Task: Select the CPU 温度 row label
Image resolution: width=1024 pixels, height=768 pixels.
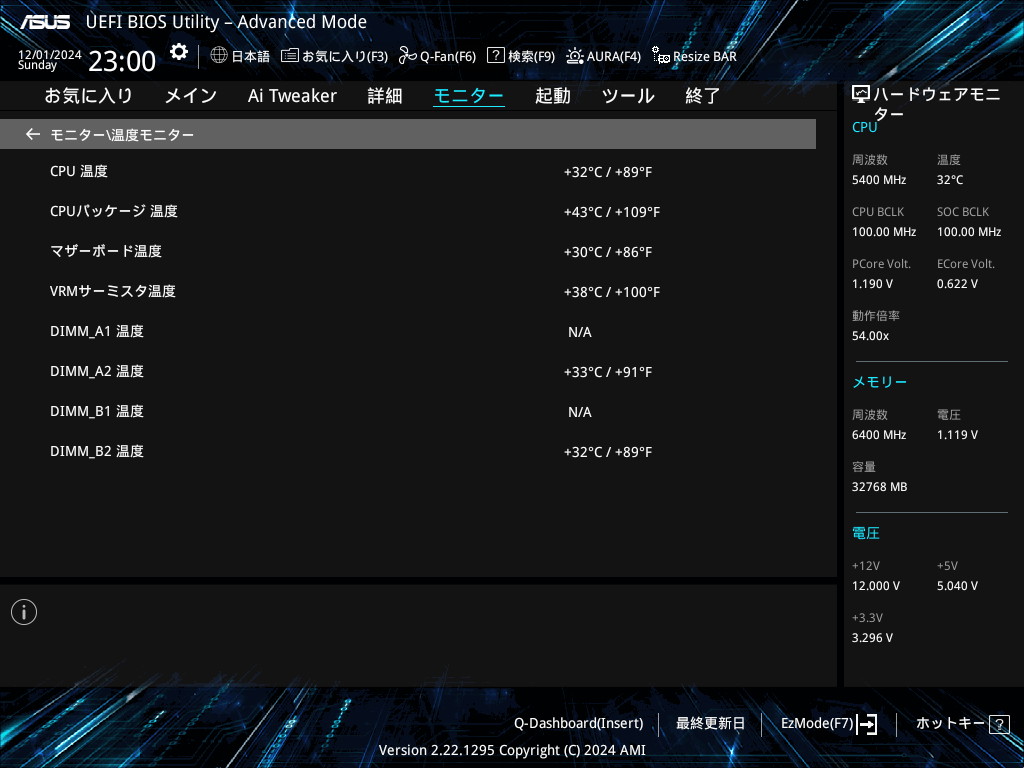Action: [x=79, y=172]
